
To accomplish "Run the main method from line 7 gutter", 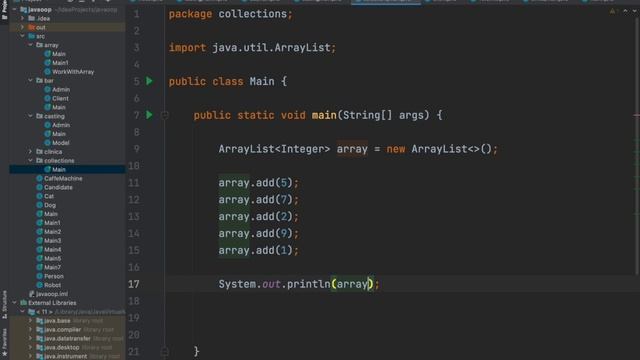I will [149, 115].
